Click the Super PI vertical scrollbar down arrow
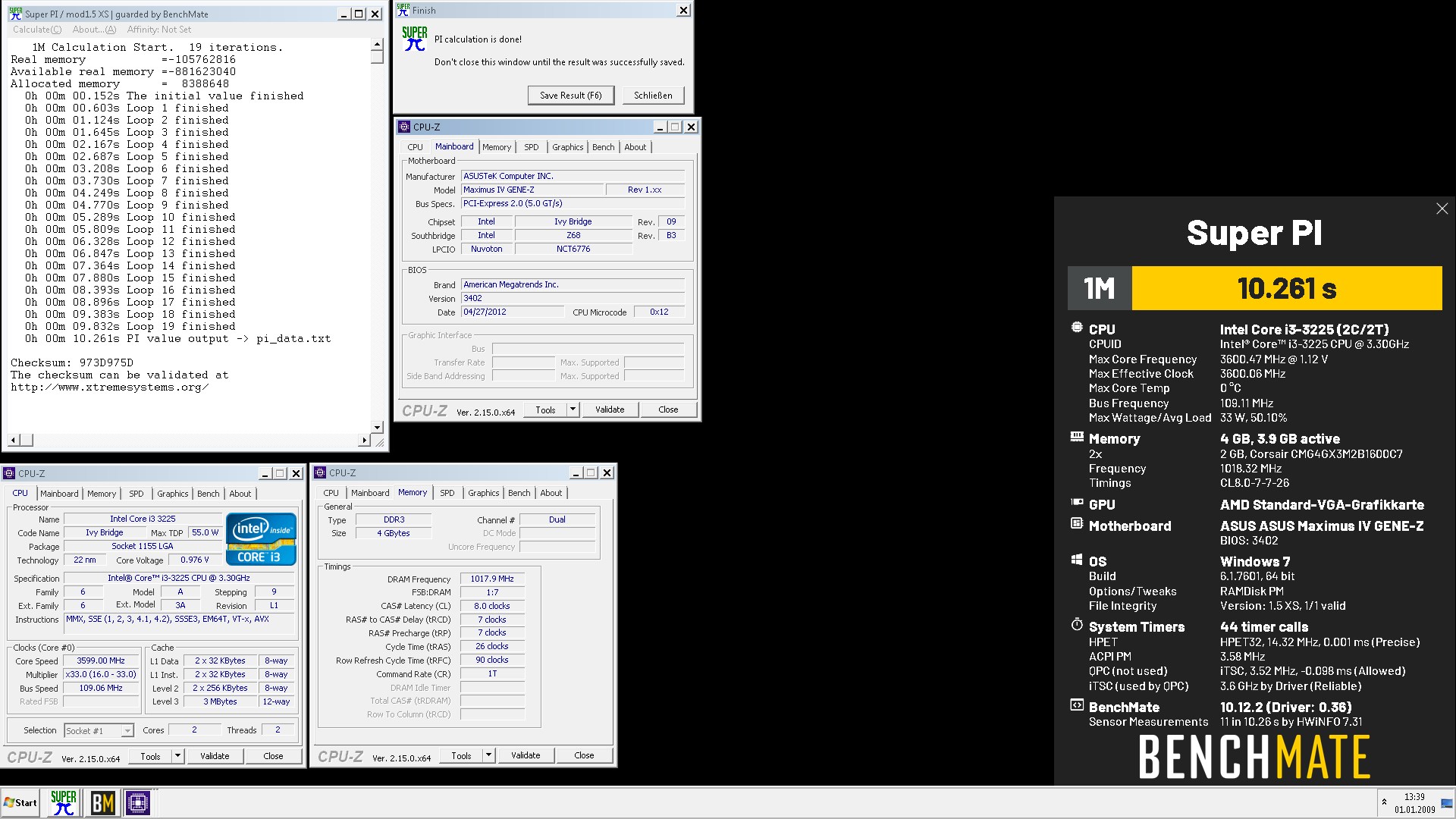 (377, 428)
